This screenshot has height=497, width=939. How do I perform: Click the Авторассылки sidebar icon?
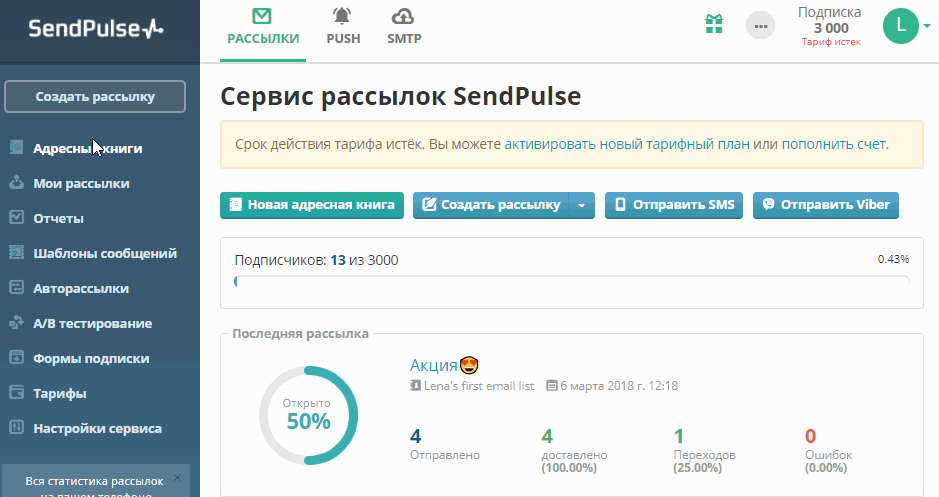(x=17, y=287)
